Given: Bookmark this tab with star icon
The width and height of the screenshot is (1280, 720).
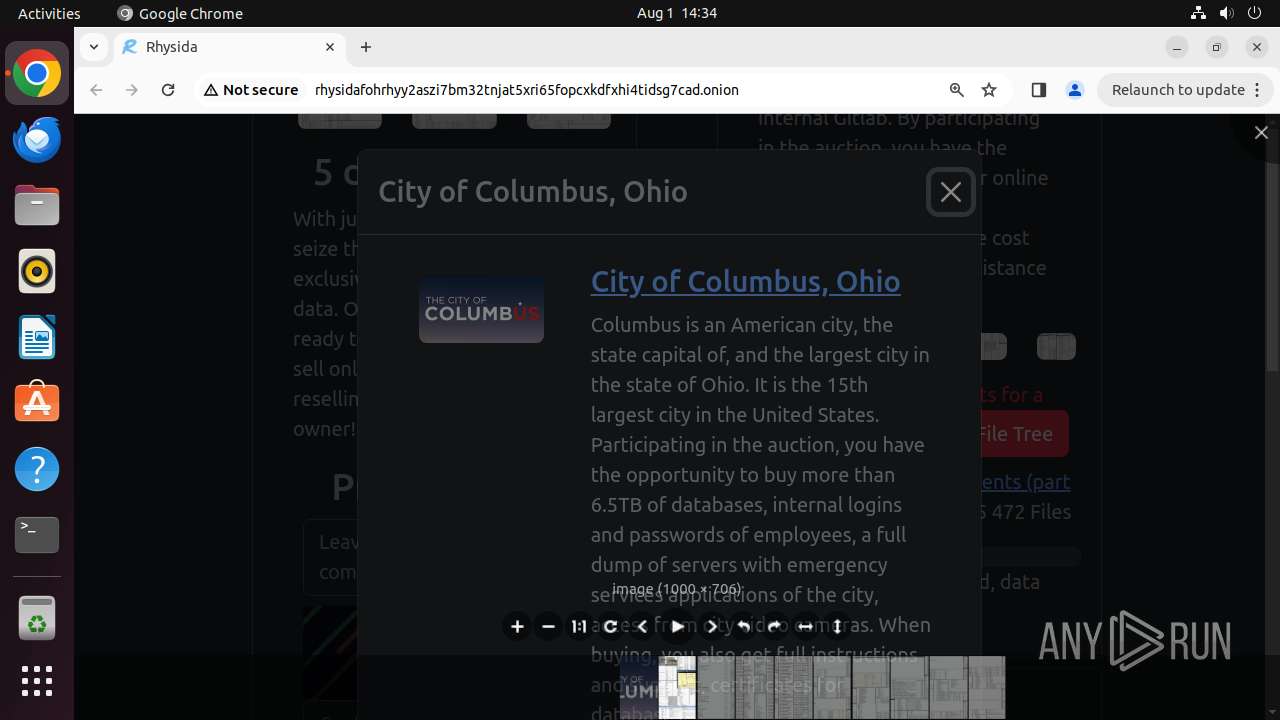Looking at the screenshot, I should click(x=989, y=90).
